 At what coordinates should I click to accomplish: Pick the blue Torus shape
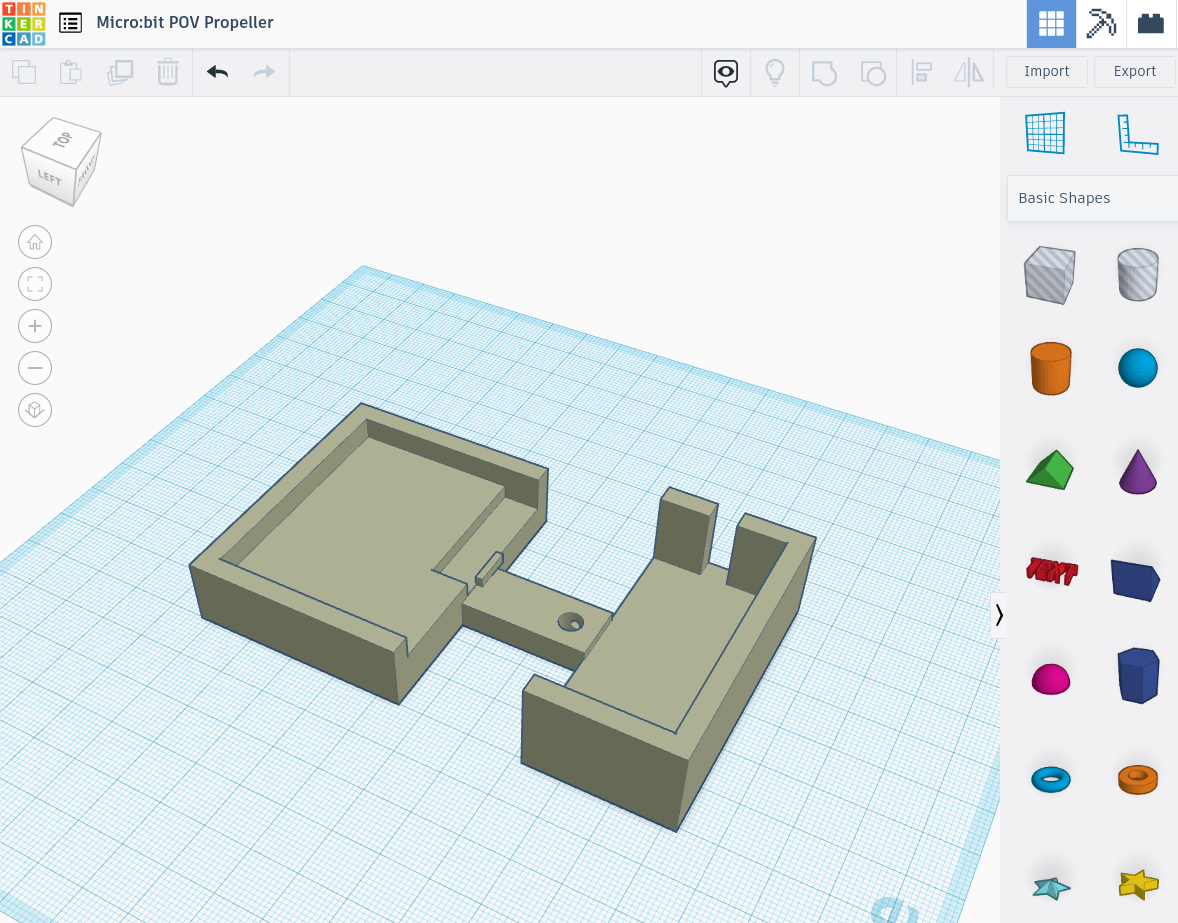point(1050,780)
